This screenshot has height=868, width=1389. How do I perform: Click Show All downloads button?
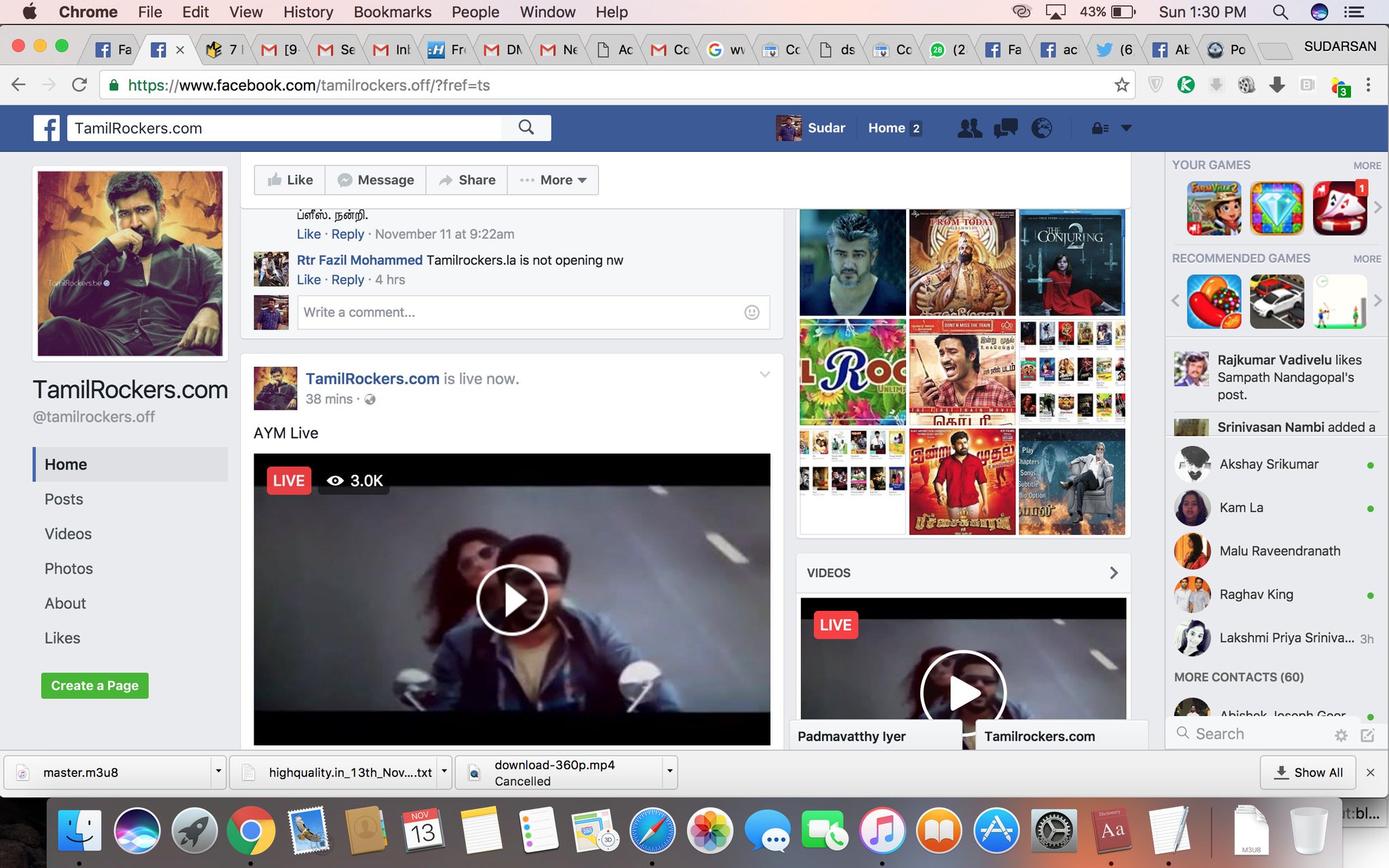1308,772
